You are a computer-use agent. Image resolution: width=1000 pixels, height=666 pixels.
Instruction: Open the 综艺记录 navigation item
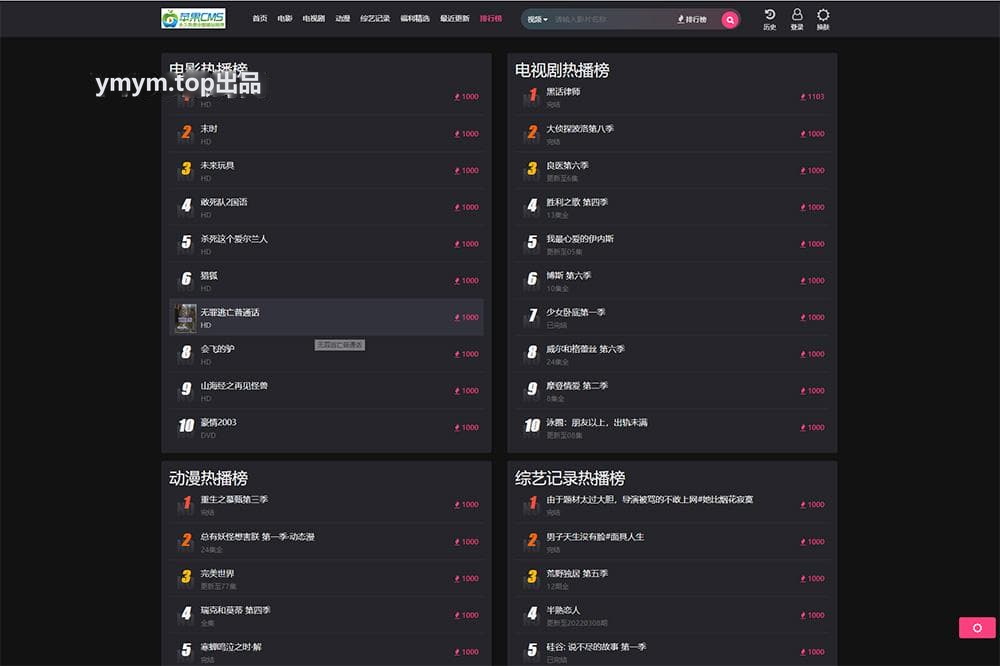coord(375,18)
